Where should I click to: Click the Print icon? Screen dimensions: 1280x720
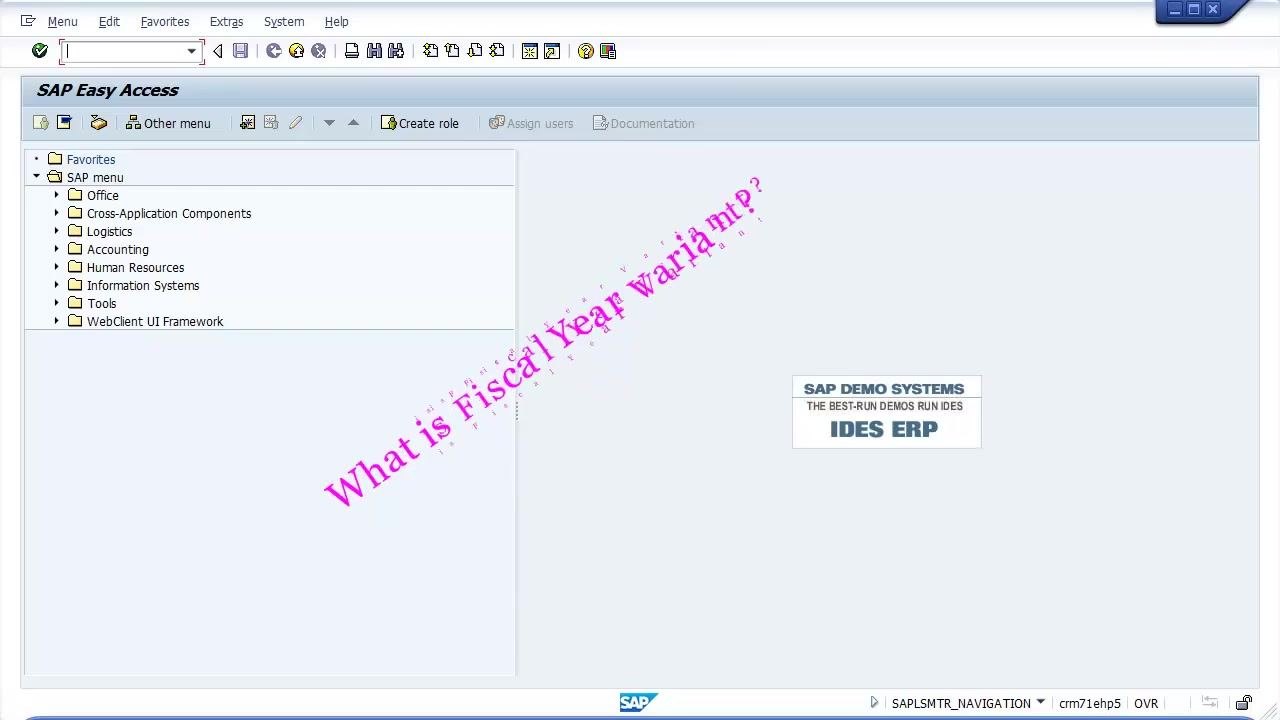pos(352,51)
